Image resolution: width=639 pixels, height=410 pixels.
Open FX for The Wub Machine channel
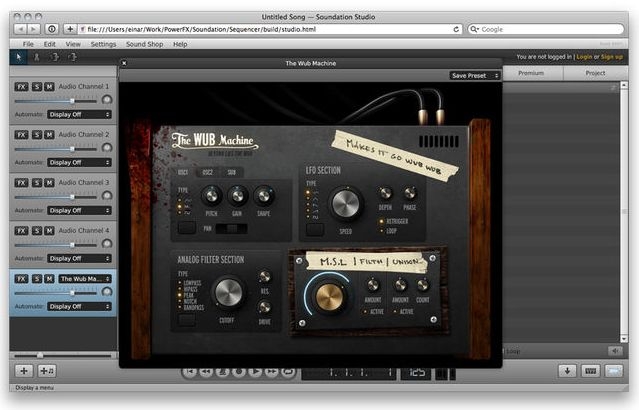tap(21, 279)
